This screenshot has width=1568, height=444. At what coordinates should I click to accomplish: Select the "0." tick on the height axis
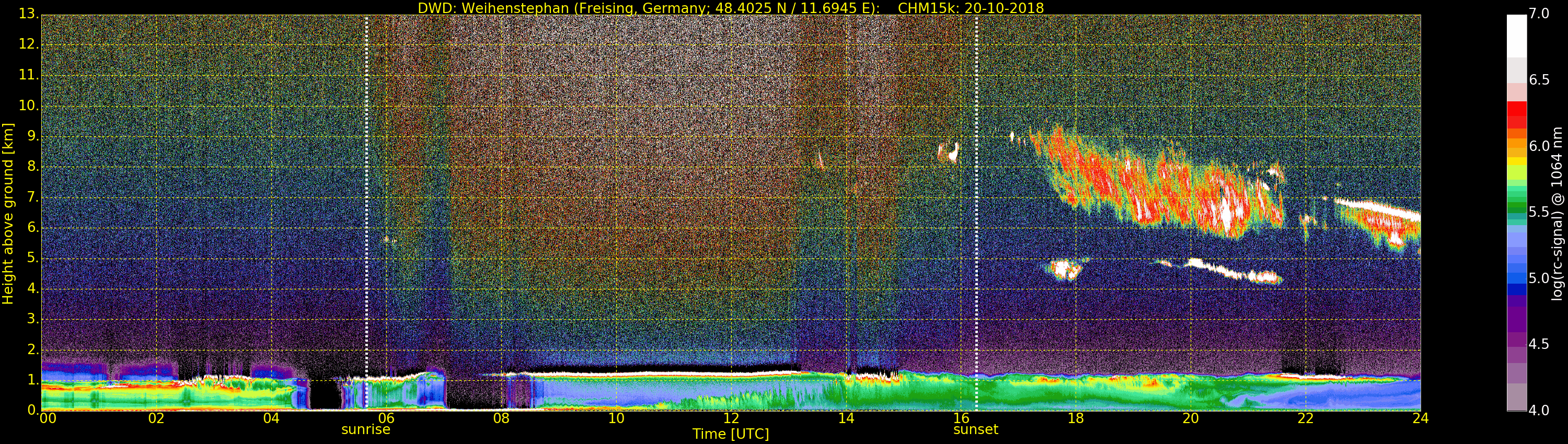click(x=33, y=411)
